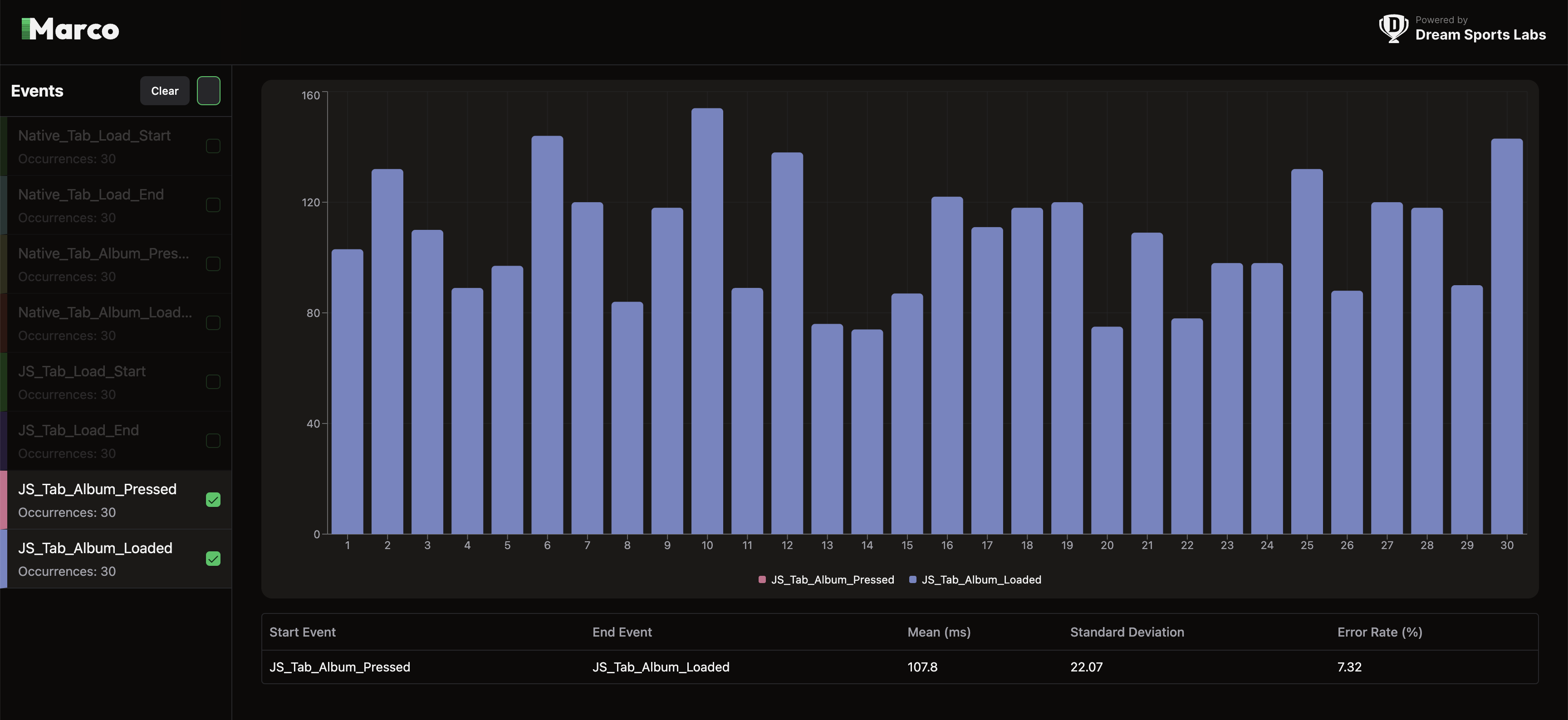Click the pink color strip of JS_Tab_Album_Pressed
This screenshot has width=1568, height=720.
(4, 500)
